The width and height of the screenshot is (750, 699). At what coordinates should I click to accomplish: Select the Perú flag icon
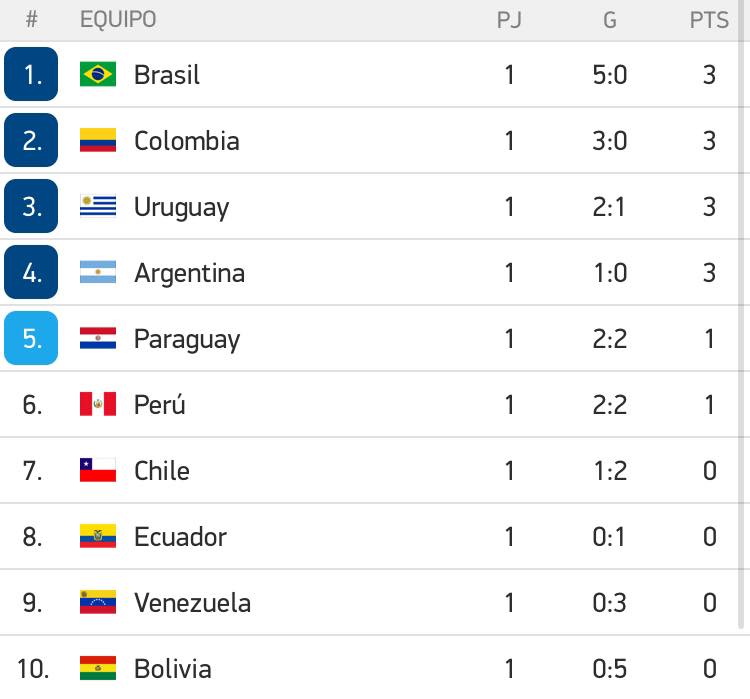[98, 404]
